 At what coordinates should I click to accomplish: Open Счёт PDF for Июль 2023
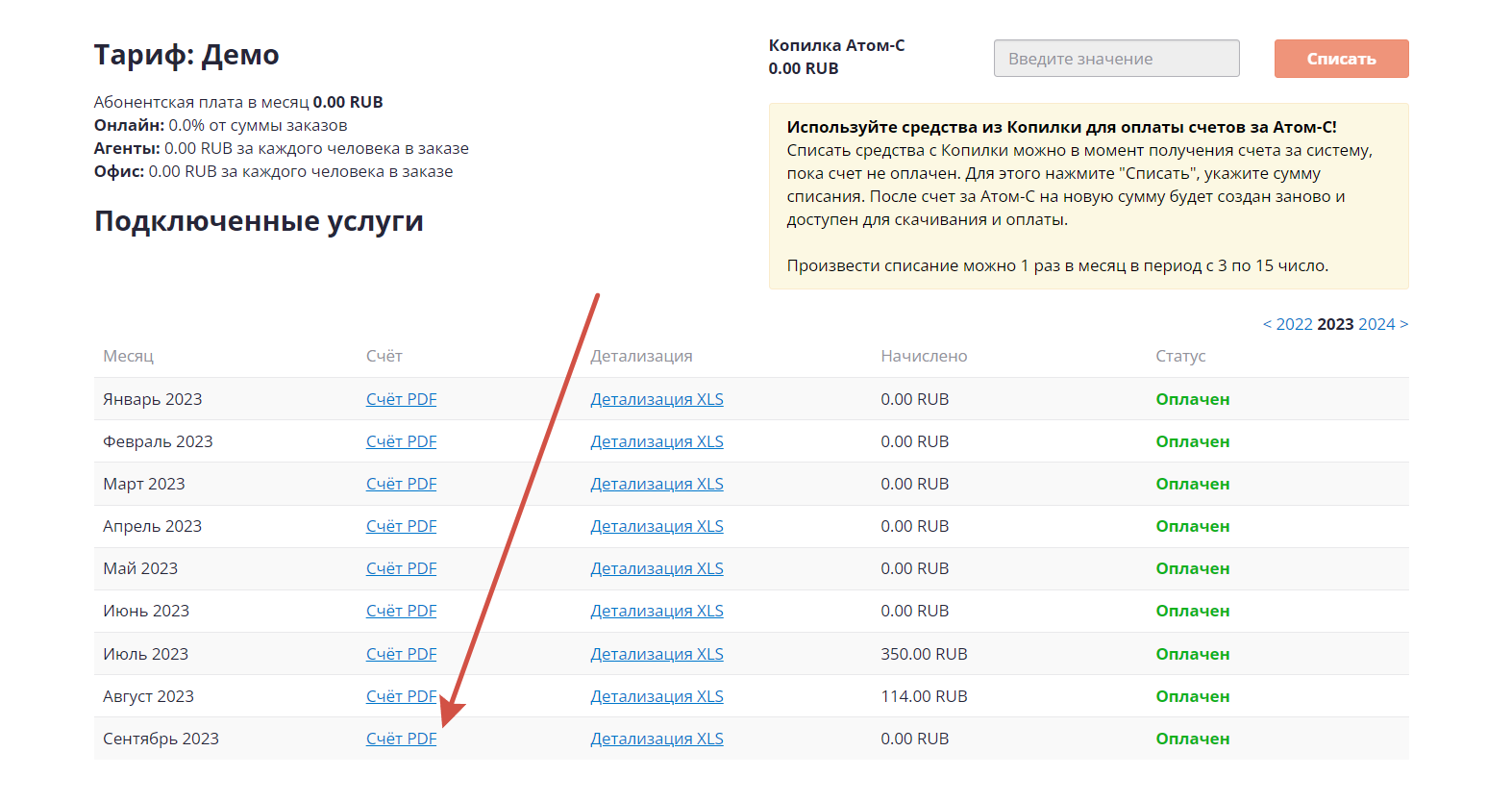point(401,654)
